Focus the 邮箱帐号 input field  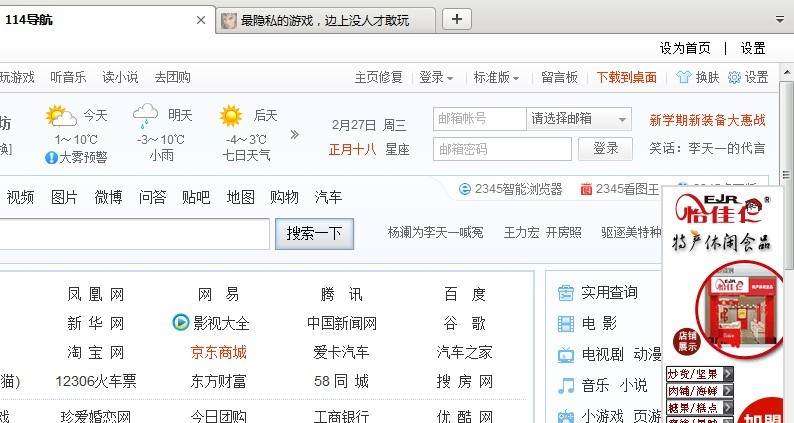tap(480, 119)
